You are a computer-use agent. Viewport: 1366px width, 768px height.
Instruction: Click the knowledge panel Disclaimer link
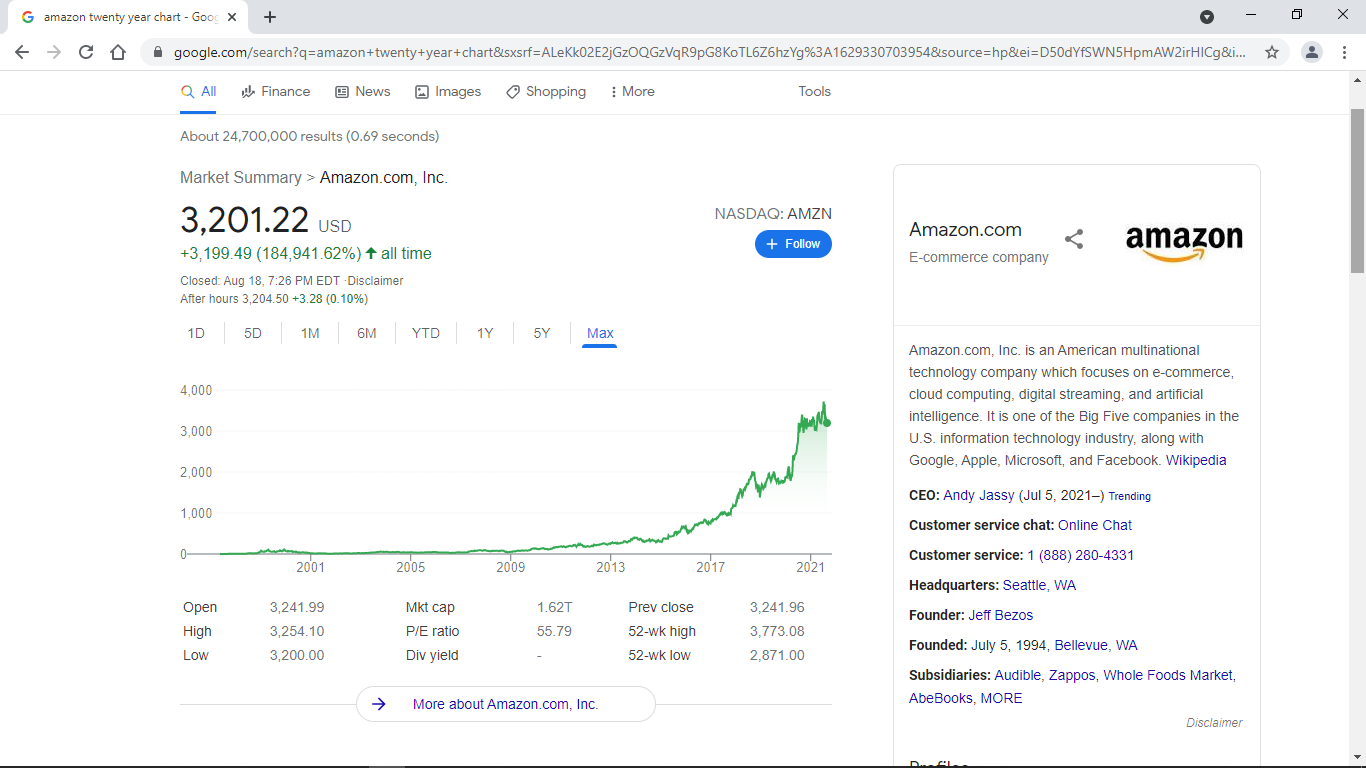pos(1214,722)
